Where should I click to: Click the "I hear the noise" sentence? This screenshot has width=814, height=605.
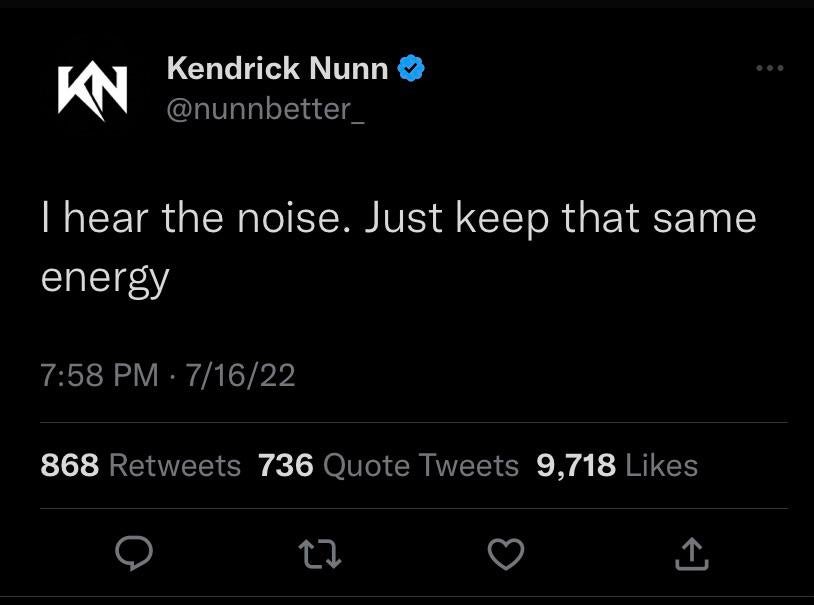[196, 219]
